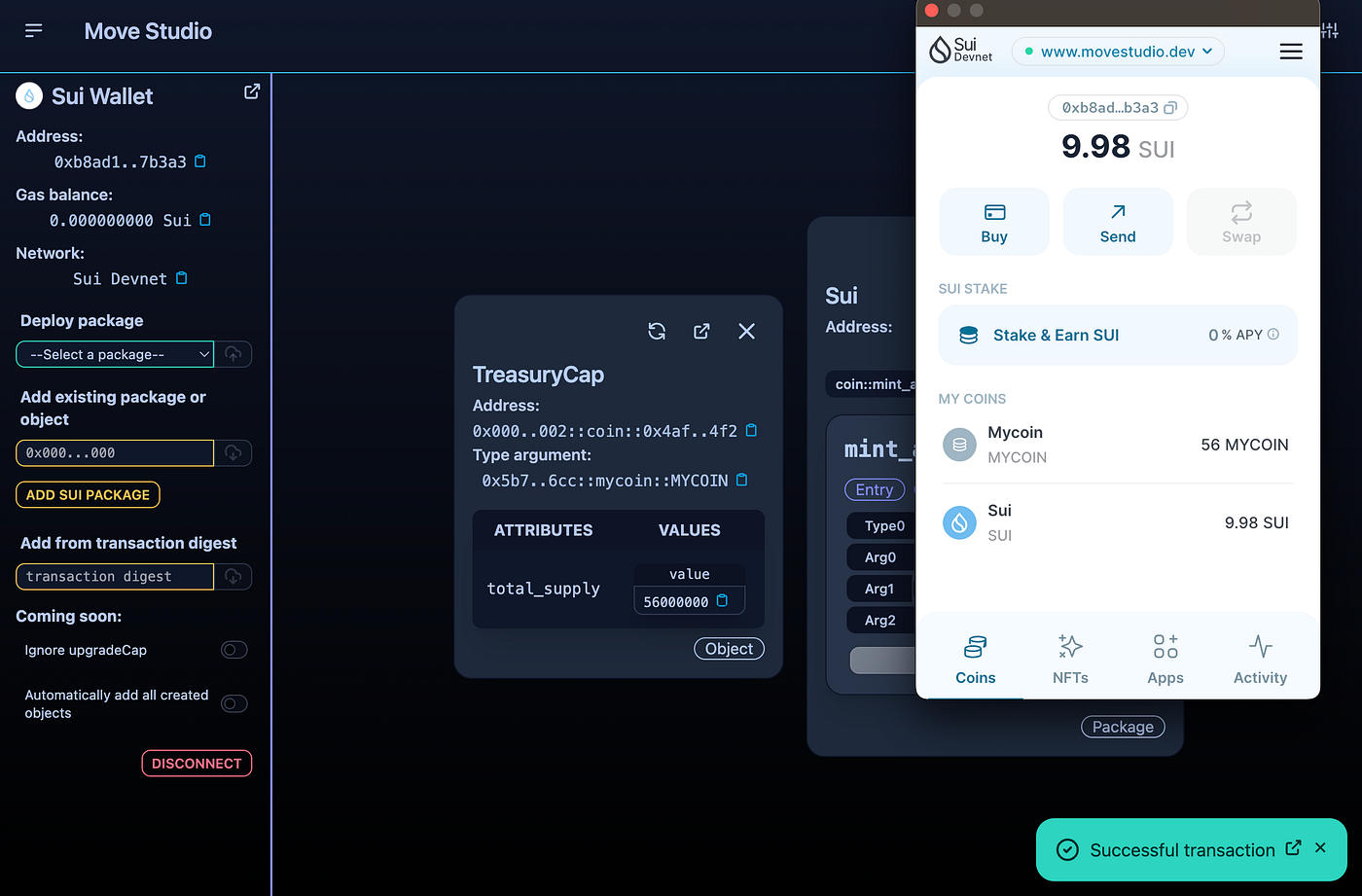The width and height of the screenshot is (1362, 896).
Task: Open TreasuryCap in external explorer
Action: click(701, 331)
